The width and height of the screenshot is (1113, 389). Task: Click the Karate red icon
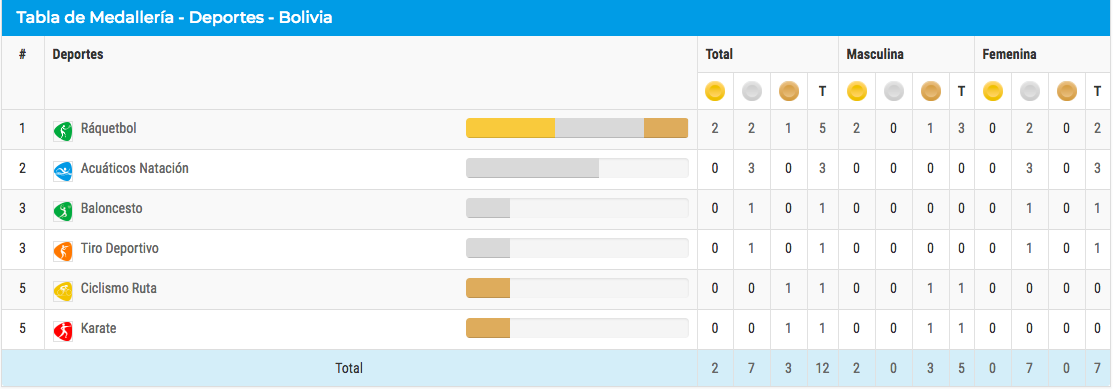[x=63, y=331]
